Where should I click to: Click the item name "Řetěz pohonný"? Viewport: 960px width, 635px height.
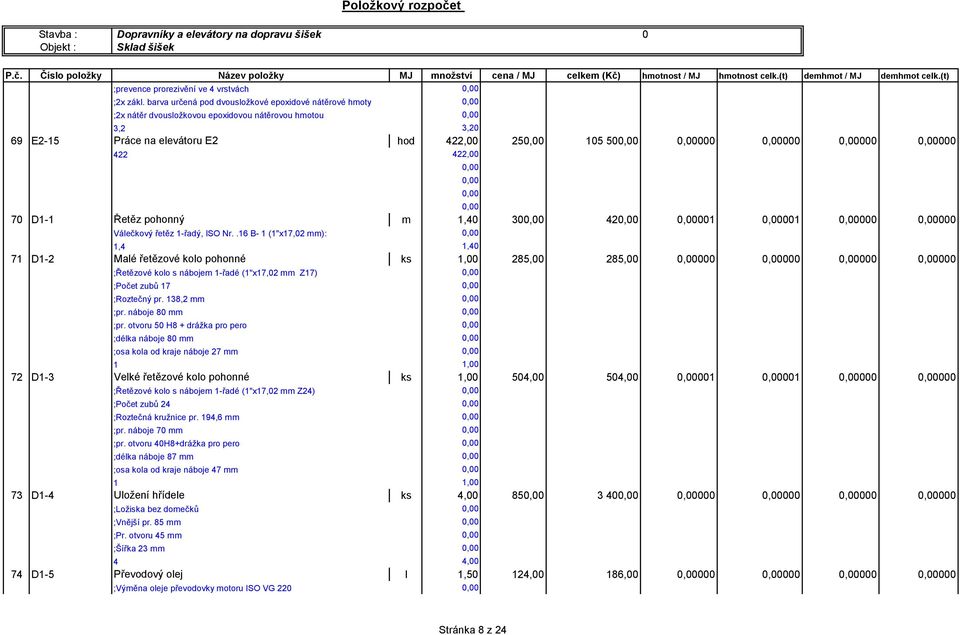point(149,220)
